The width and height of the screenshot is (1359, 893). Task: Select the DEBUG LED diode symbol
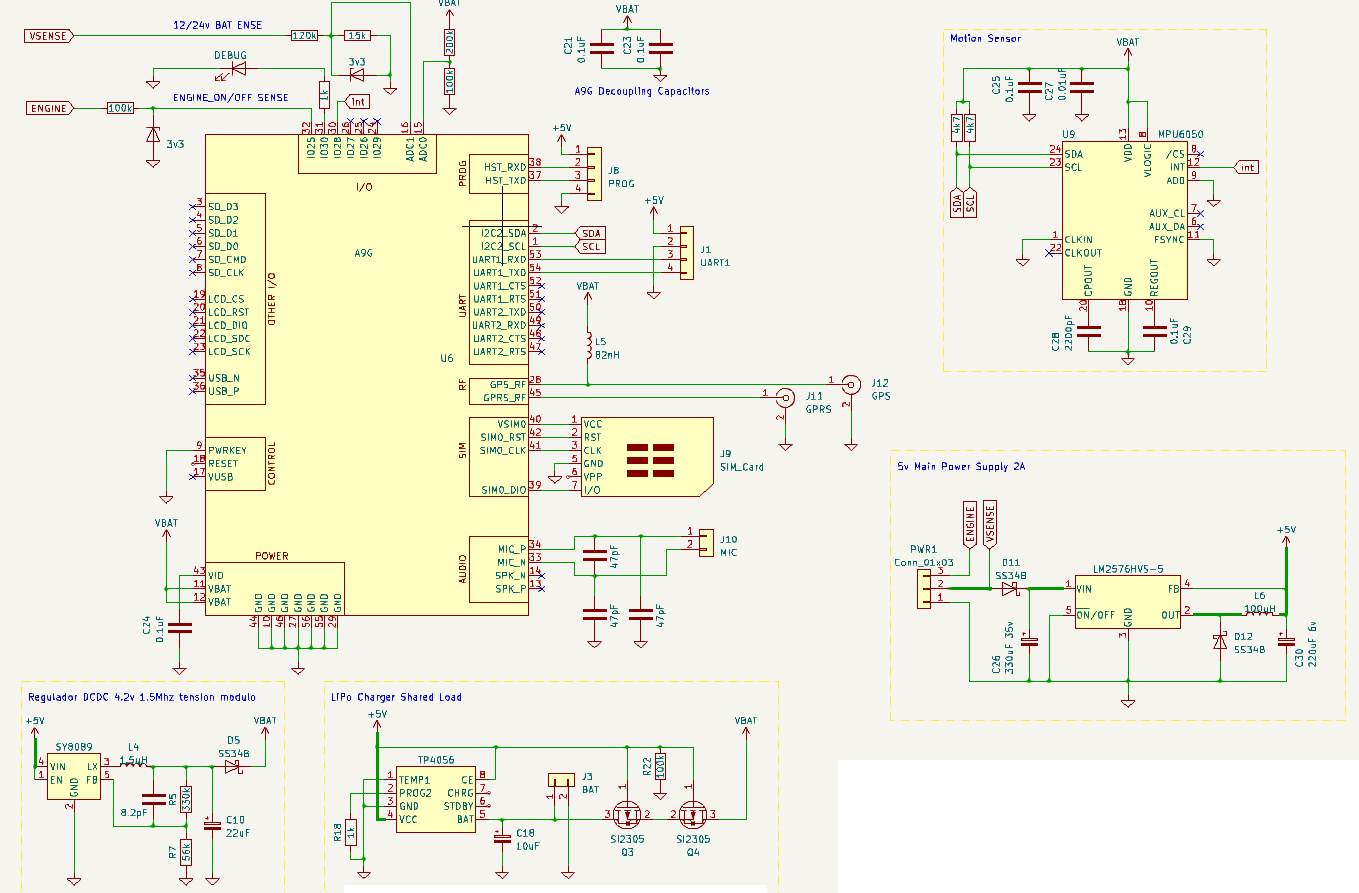tap(239, 69)
